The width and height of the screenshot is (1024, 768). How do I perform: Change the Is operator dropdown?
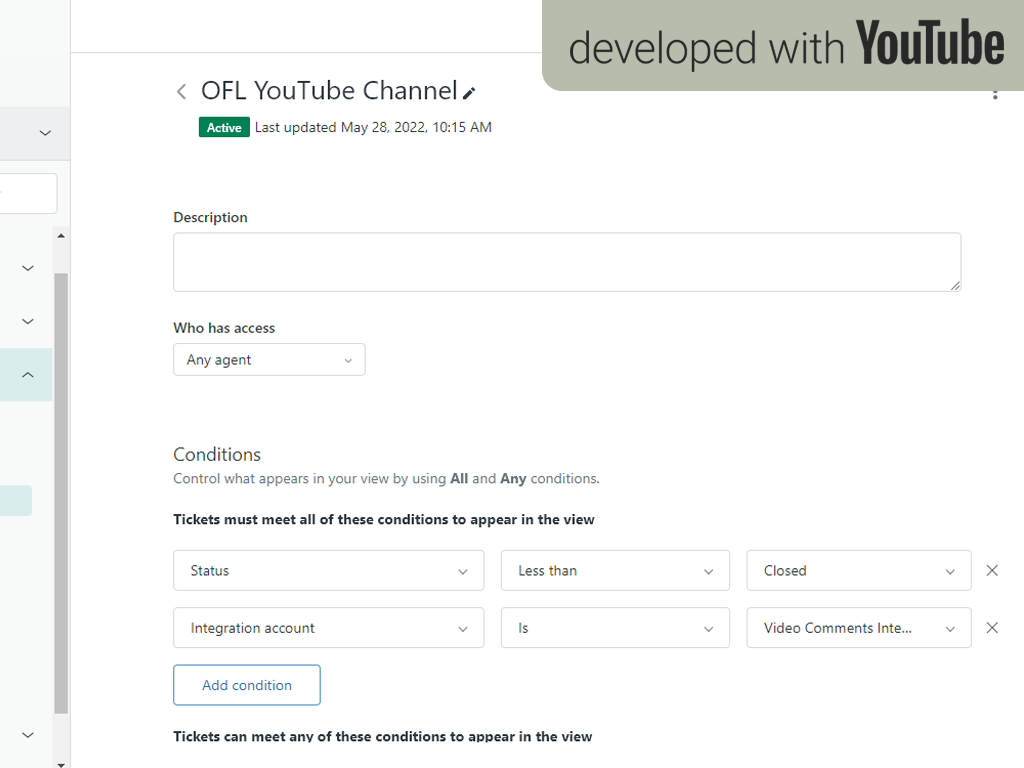615,629
